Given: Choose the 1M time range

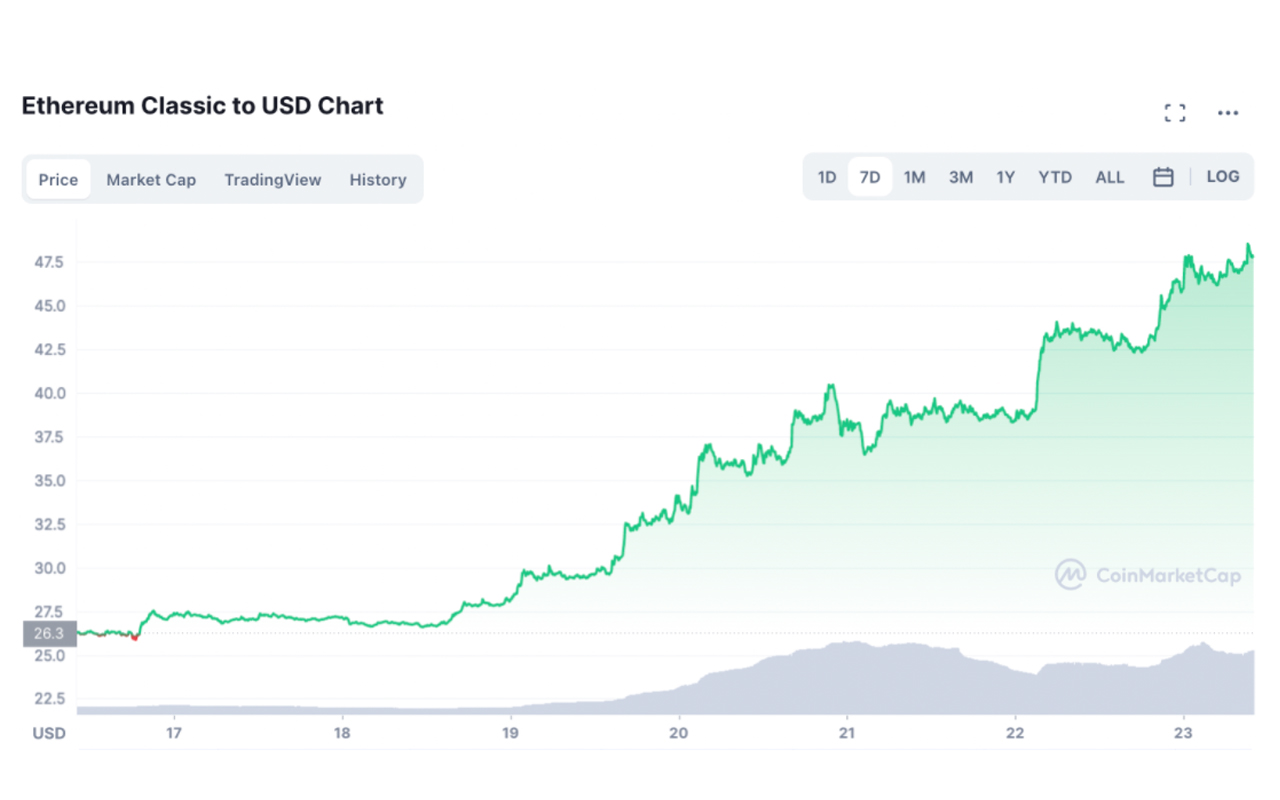Looking at the screenshot, I should 914,177.
